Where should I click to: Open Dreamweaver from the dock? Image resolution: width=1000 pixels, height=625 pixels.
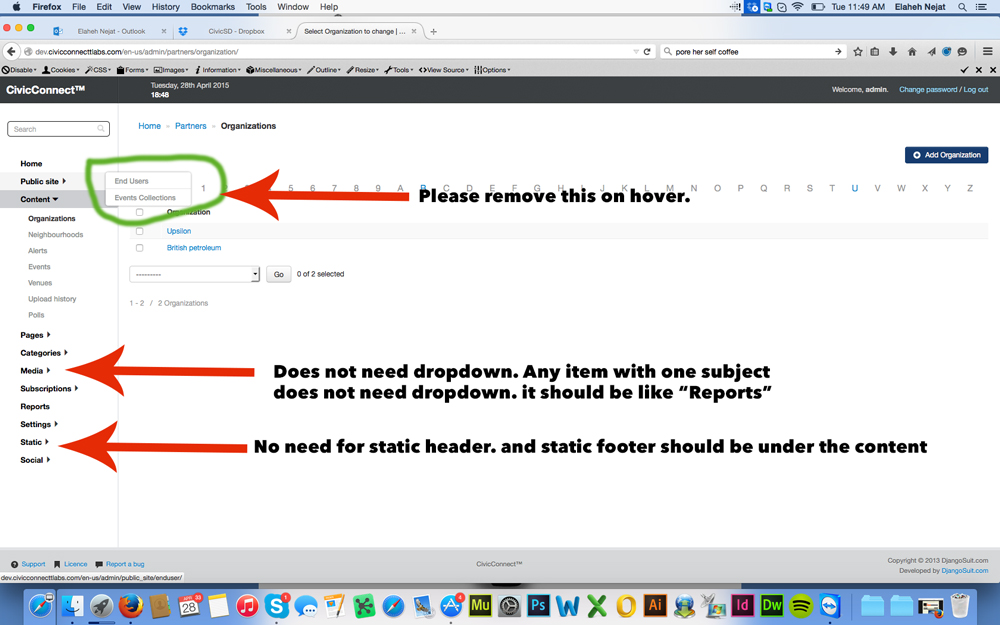point(772,605)
